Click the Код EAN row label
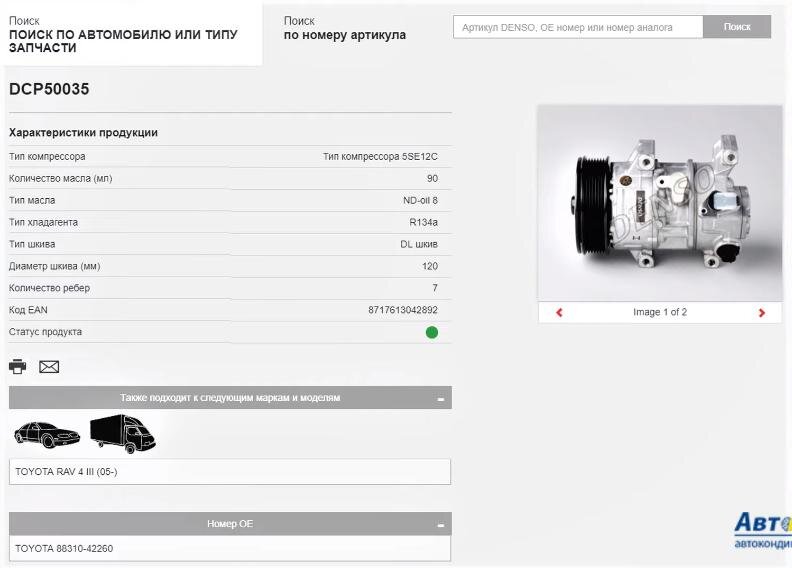 tap(28, 310)
